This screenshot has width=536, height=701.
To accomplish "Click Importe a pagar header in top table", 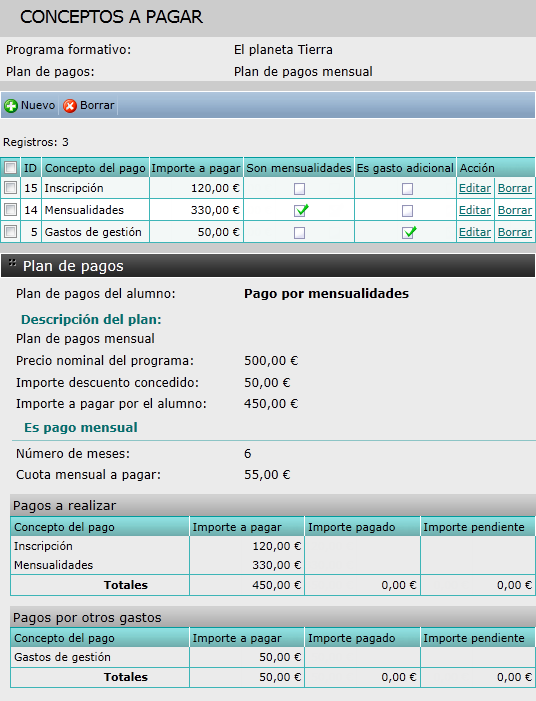I will coord(196,168).
